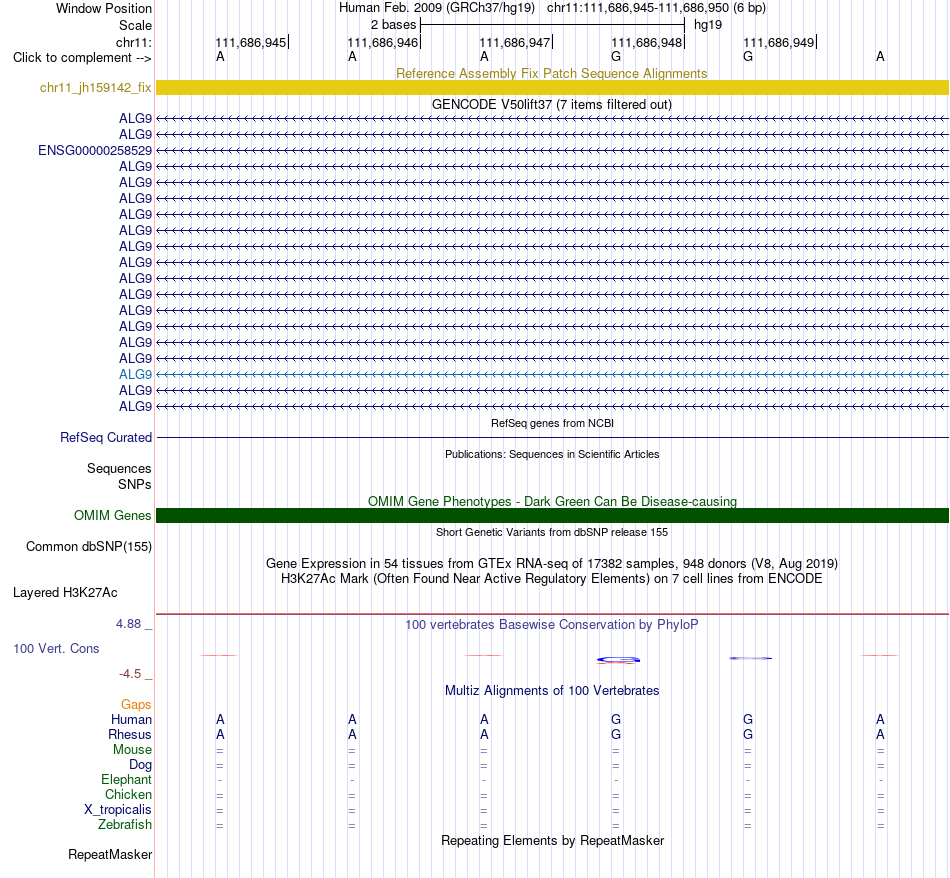This screenshot has width=950, height=878.
Task: Select the yellow chr11_jh159142_fix alignment bar
Action: coord(552,87)
